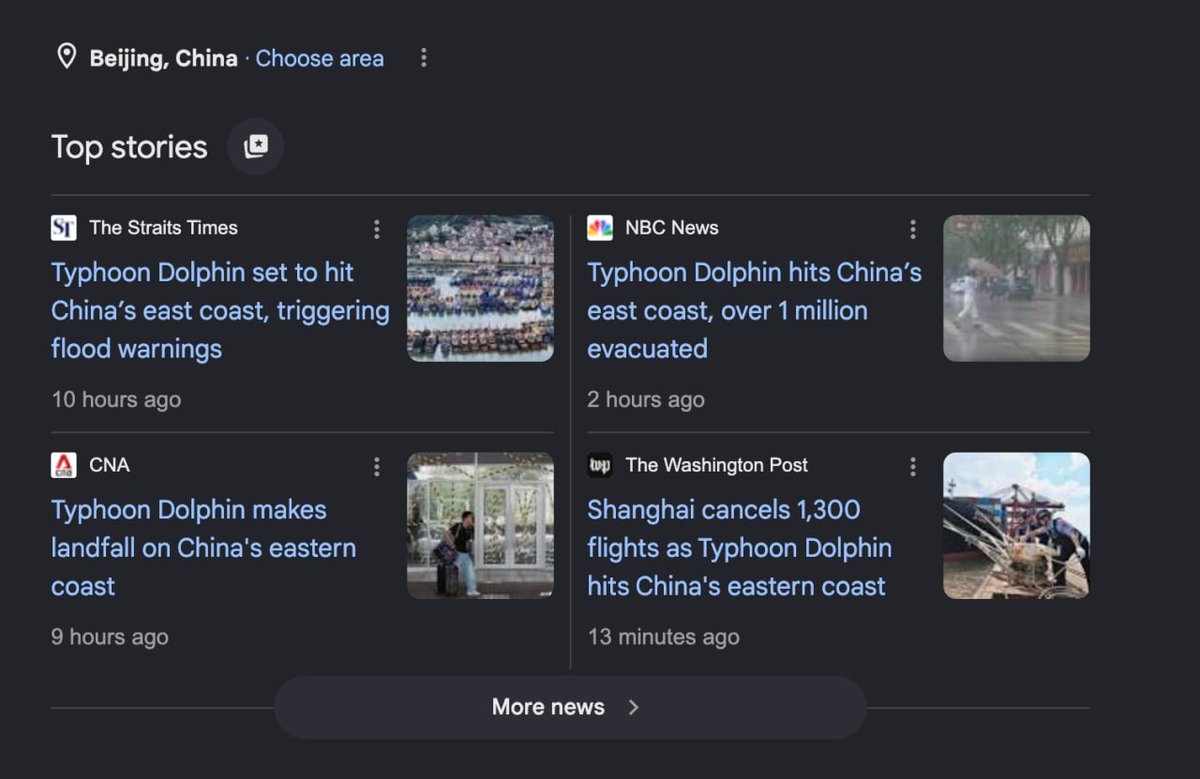The height and width of the screenshot is (779, 1200).
Task: Click the arrow chevron in More news
Action: click(x=633, y=707)
